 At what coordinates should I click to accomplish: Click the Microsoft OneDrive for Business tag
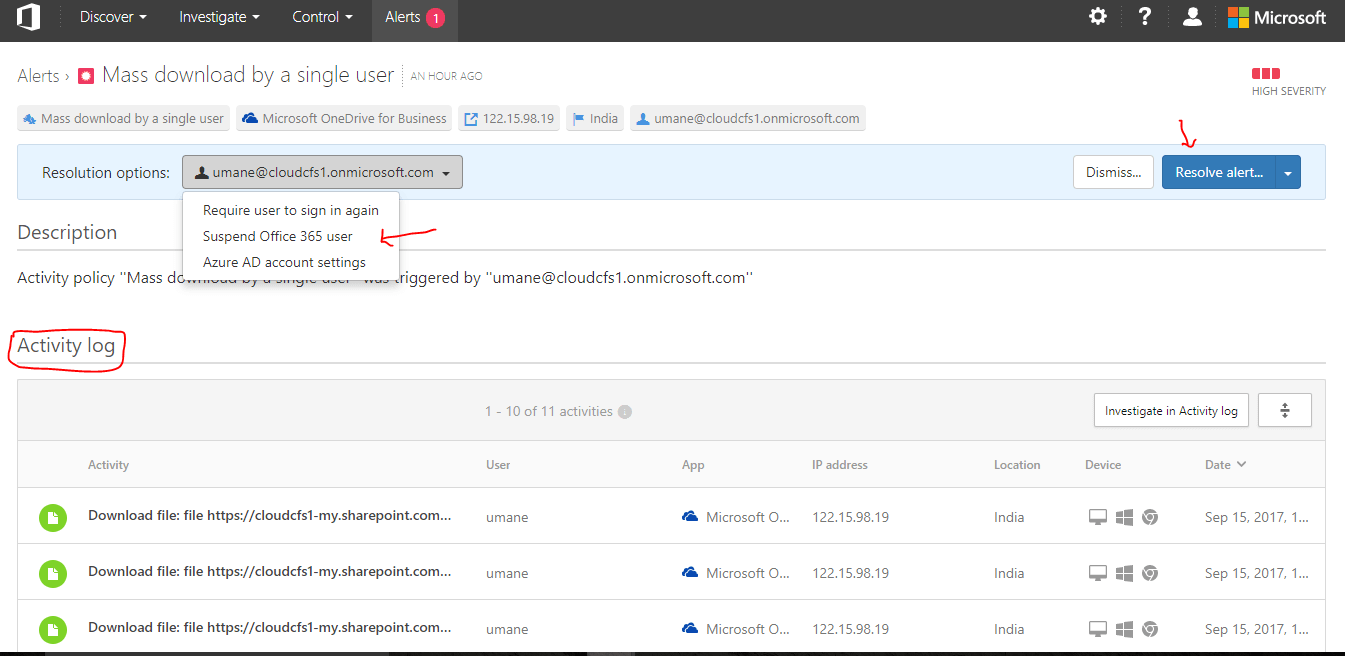coord(344,118)
